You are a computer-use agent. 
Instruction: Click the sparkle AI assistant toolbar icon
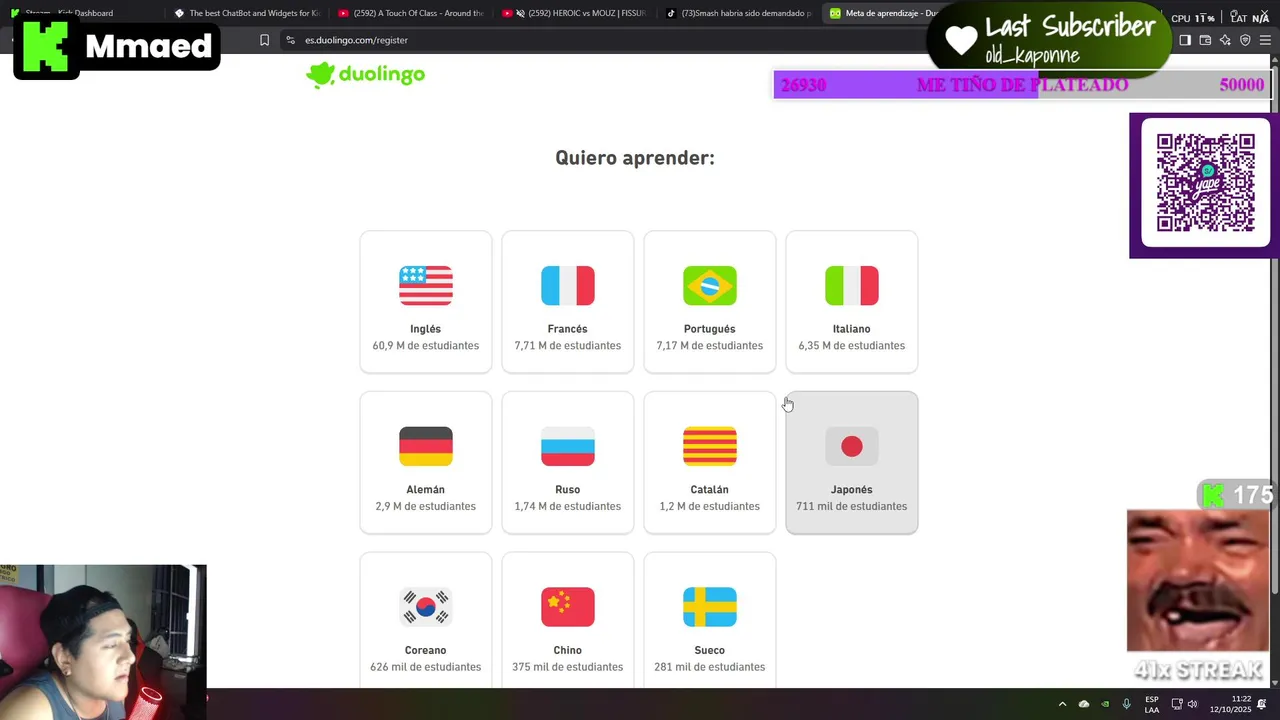click(x=1225, y=40)
